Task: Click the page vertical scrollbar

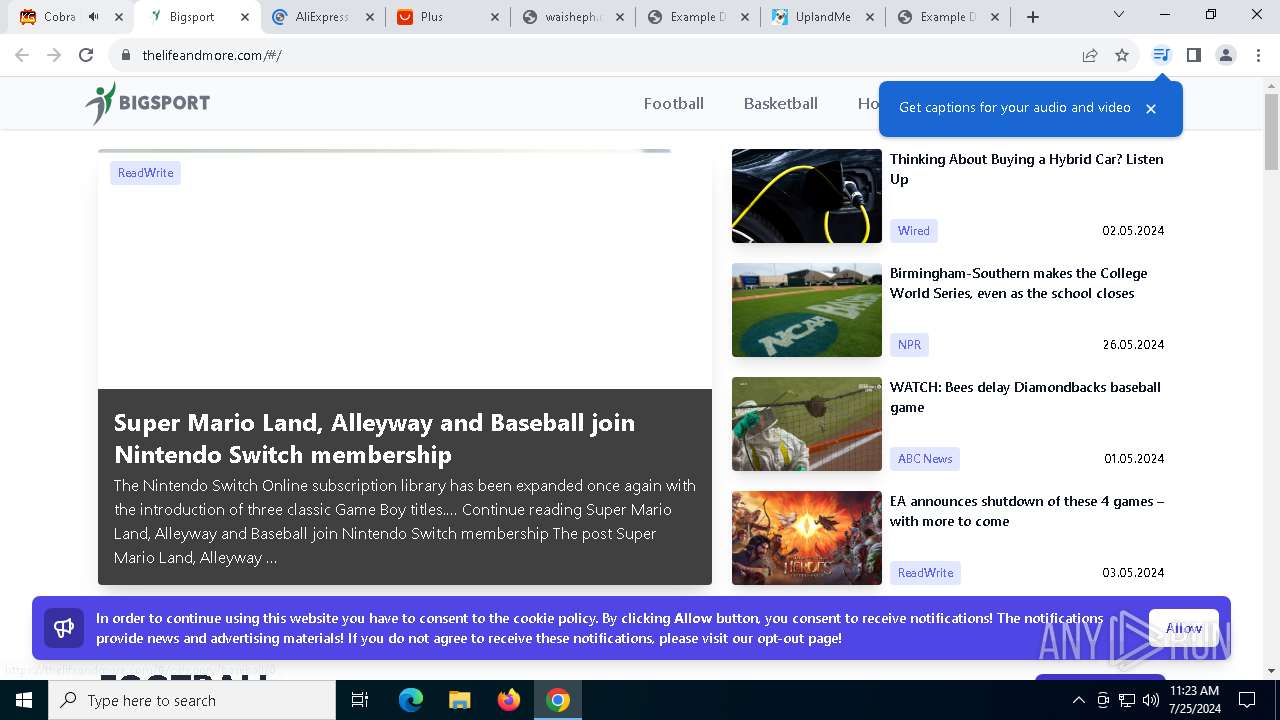Action: coord(1271,131)
